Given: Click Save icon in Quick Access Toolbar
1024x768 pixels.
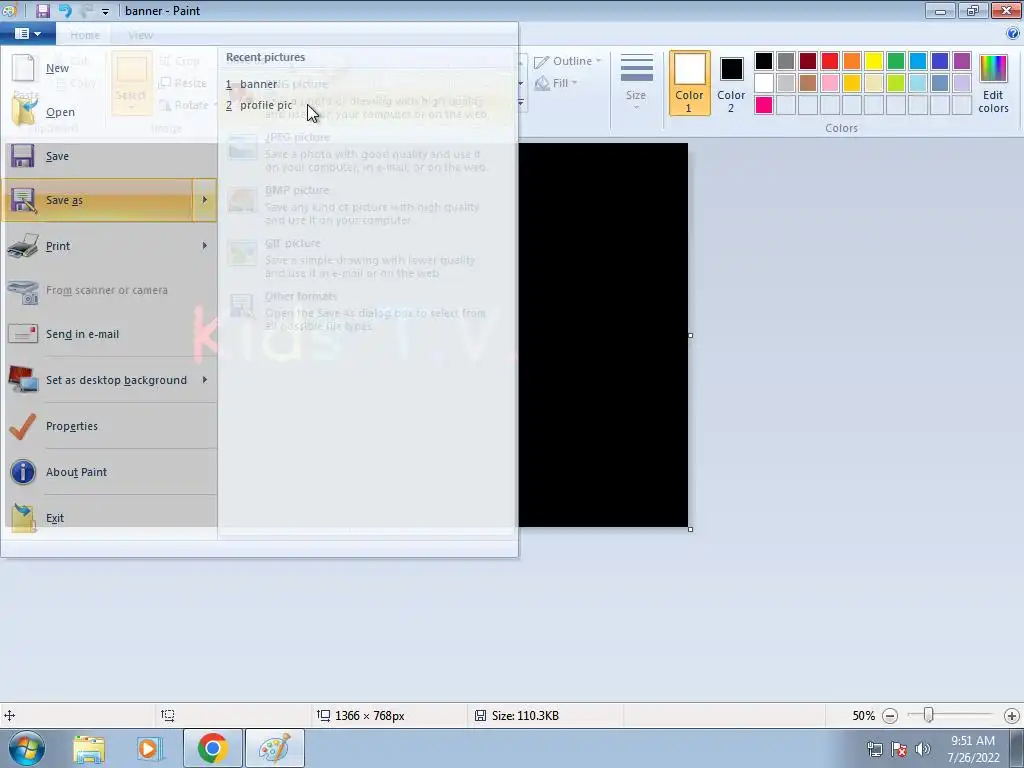Looking at the screenshot, I should coord(43,10).
